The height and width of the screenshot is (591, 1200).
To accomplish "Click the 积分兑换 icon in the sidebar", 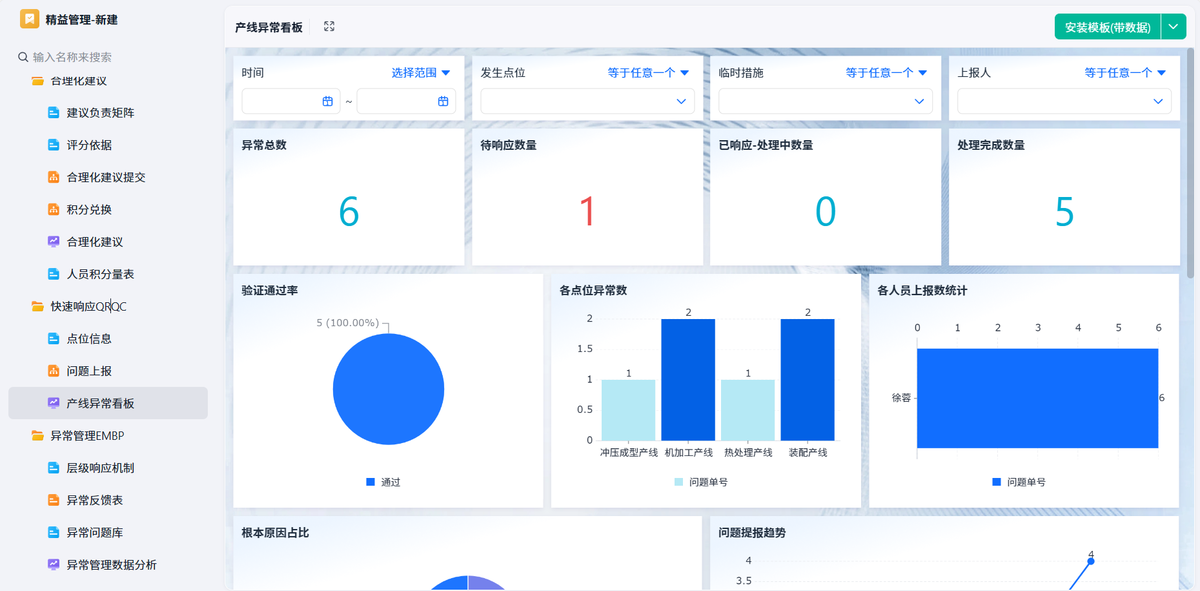I will pos(55,209).
